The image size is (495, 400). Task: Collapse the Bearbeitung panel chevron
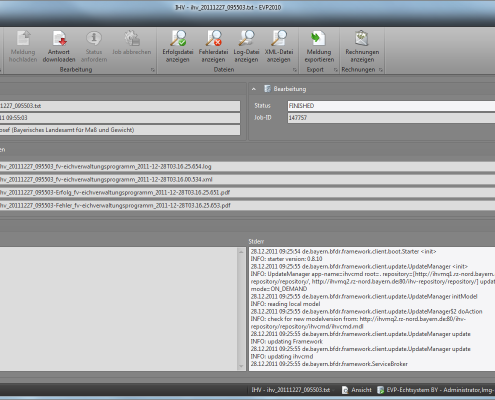coord(254,89)
